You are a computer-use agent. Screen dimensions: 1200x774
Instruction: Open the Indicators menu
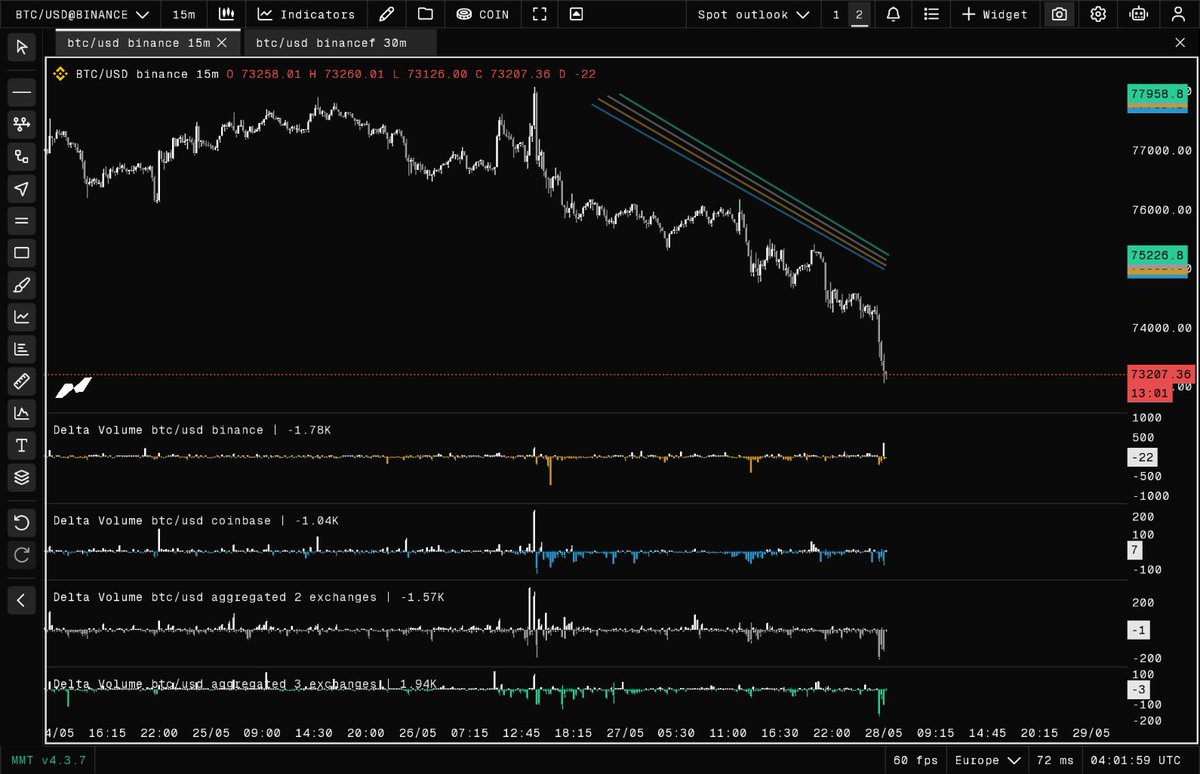[x=306, y=14]
